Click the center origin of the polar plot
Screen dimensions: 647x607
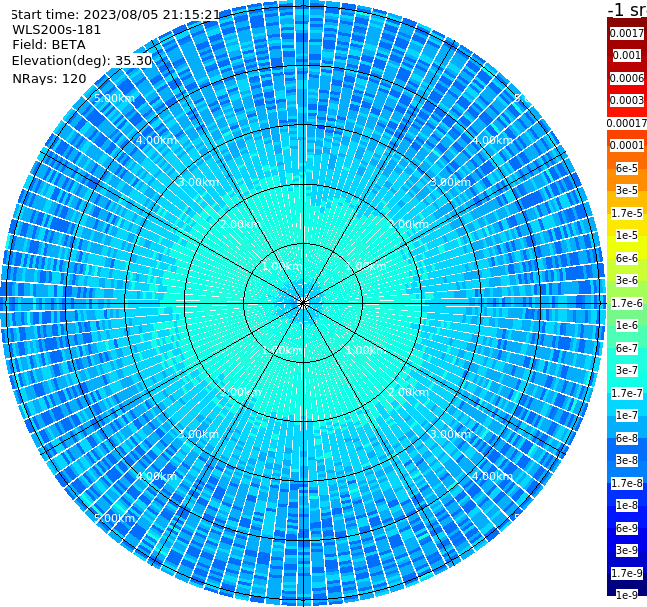coord(303,304)
